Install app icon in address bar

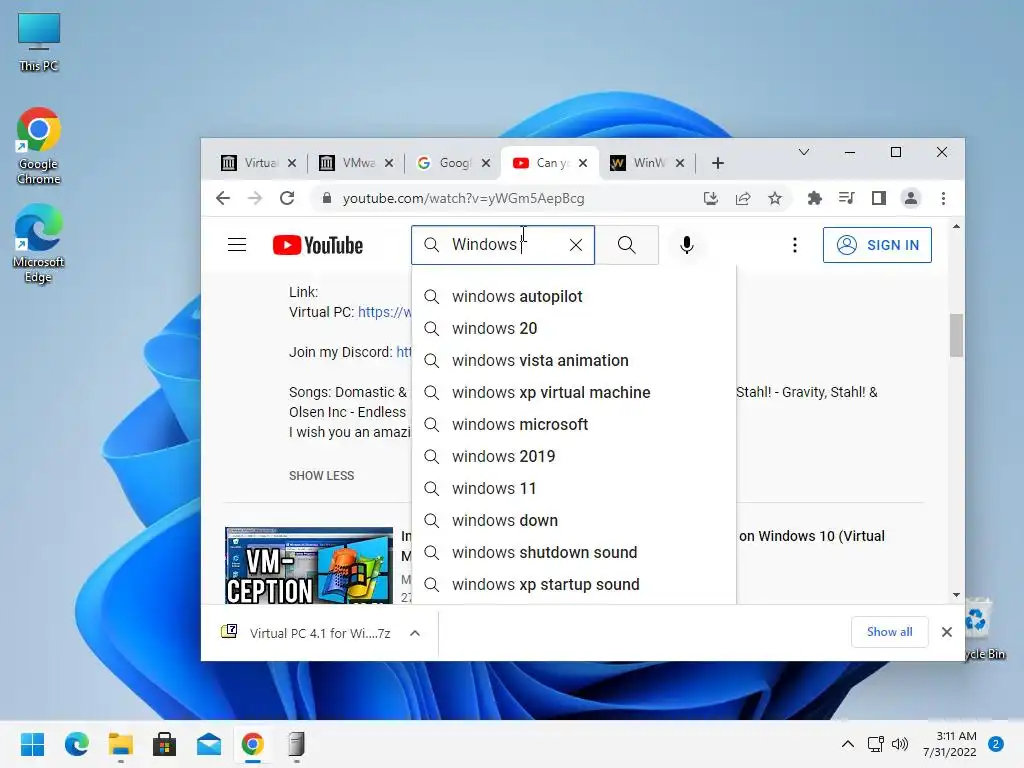711,198
